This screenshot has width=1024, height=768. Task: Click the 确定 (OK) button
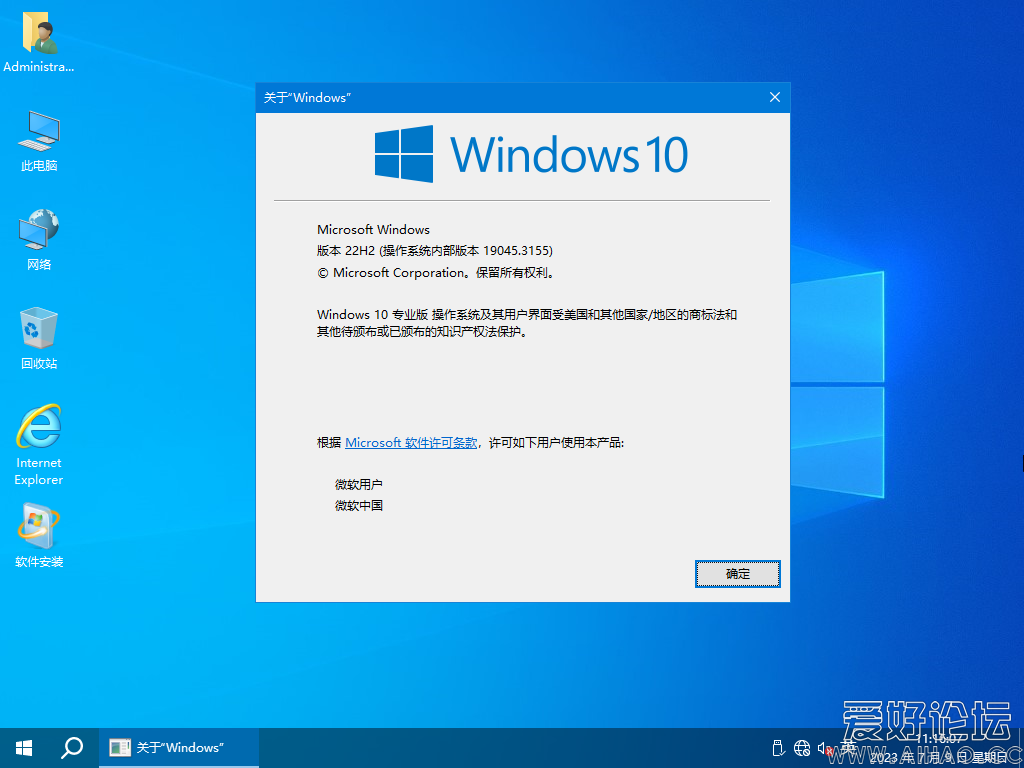click(x=737, y=574)
